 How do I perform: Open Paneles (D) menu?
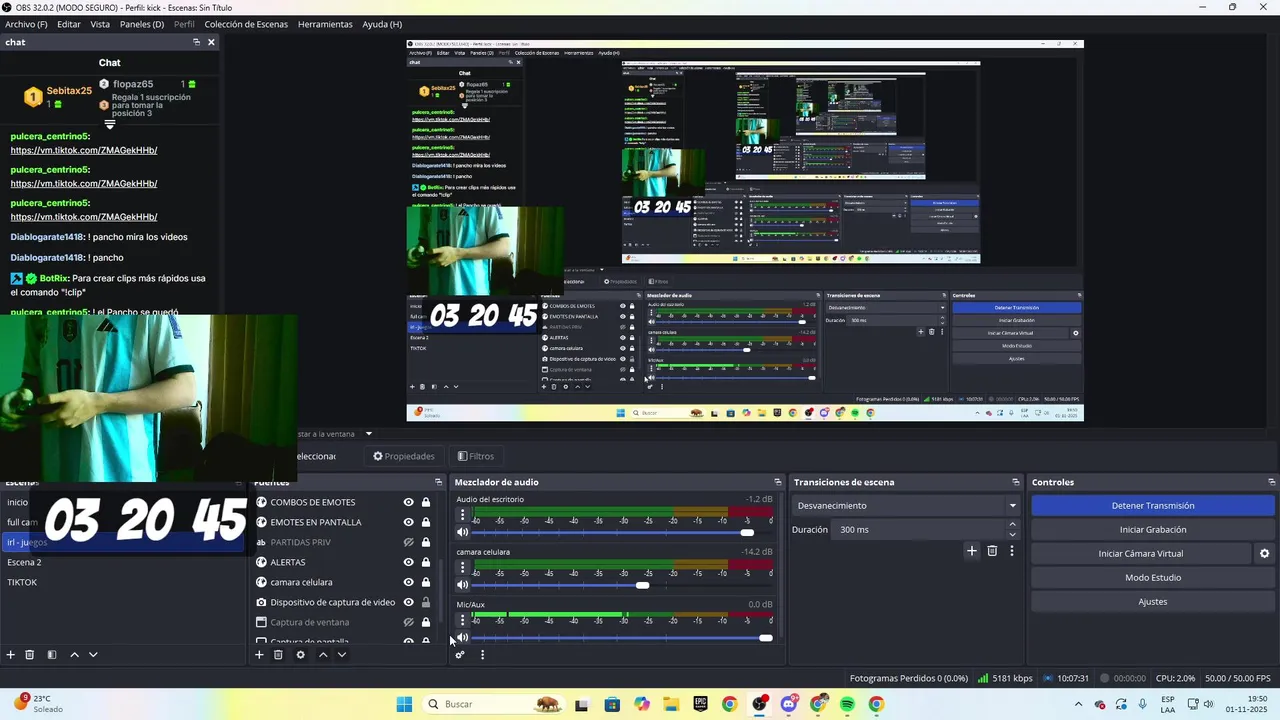[142, 24]
